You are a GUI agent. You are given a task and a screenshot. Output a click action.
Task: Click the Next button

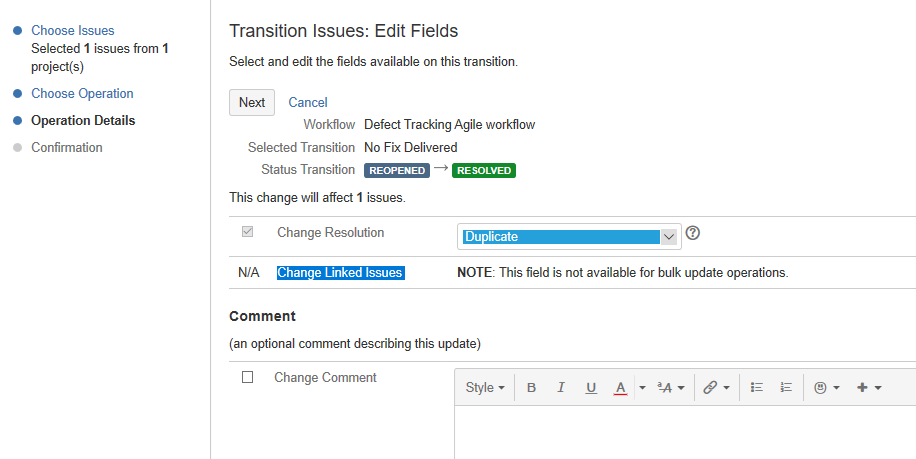(252, 102)
